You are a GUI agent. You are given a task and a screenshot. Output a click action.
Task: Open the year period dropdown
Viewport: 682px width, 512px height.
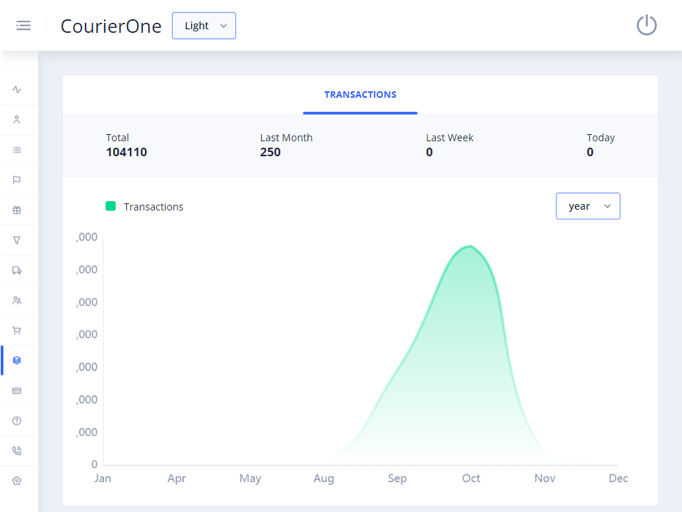588,206
